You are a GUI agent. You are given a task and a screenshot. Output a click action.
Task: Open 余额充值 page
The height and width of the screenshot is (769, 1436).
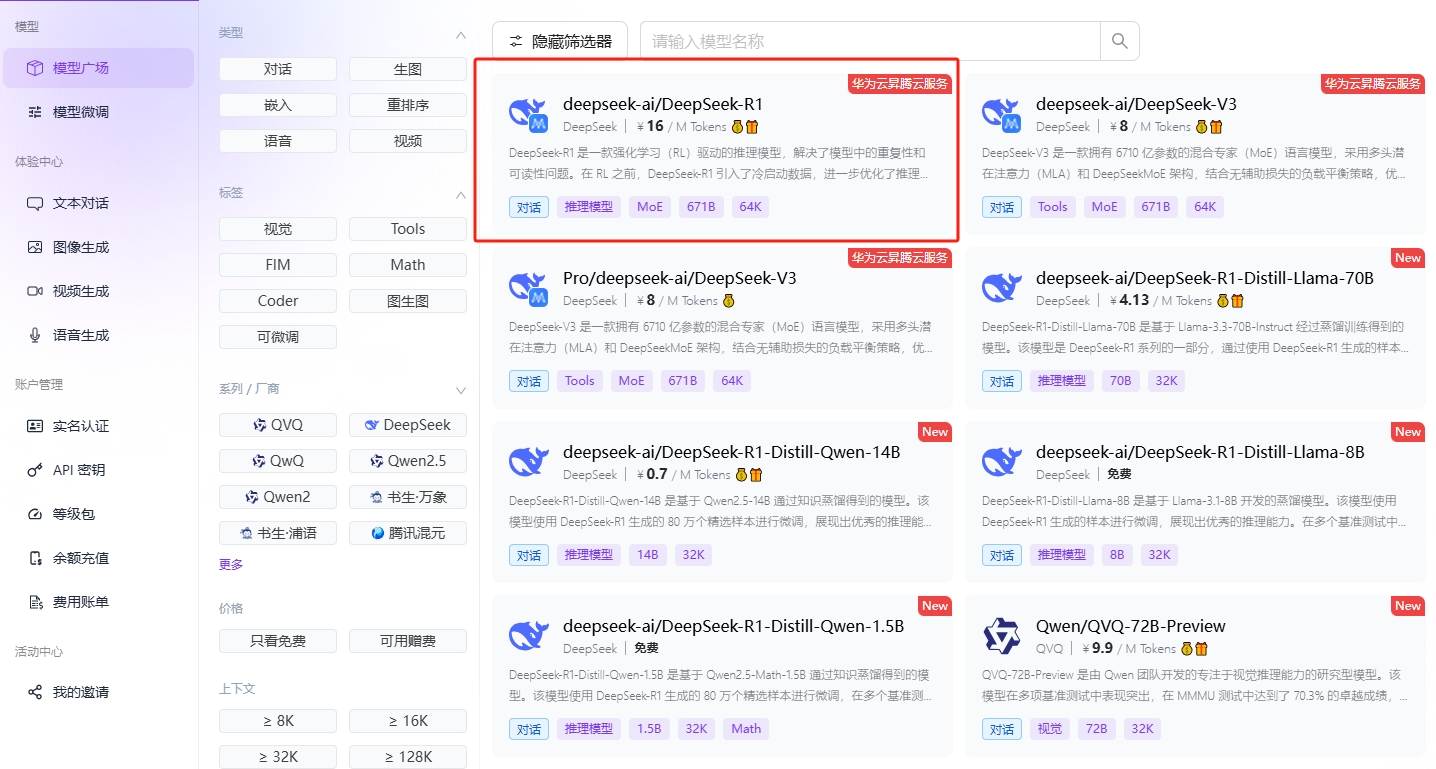tap(98, 558)
